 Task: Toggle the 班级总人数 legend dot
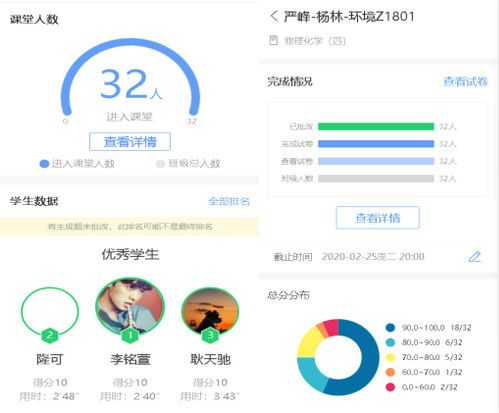[x=161, y=164]
